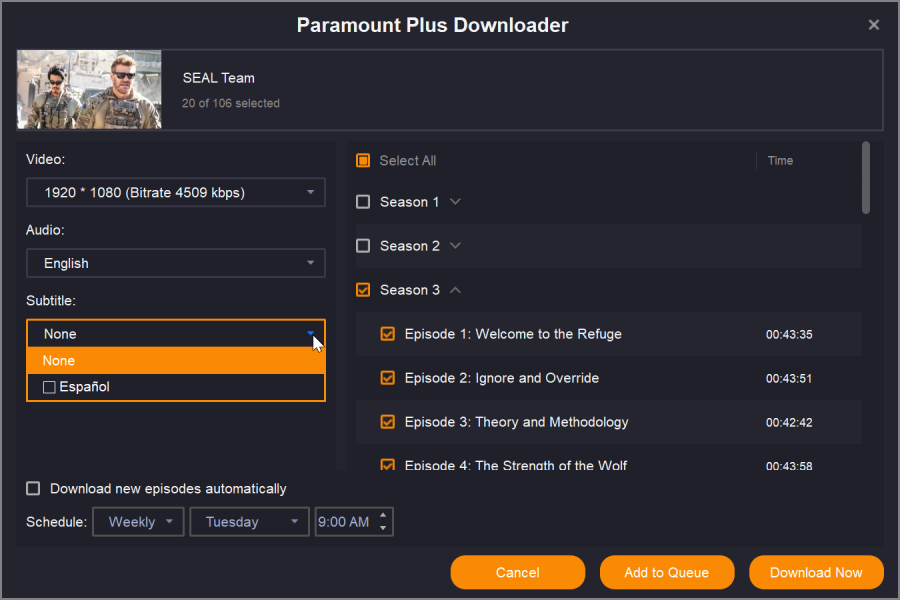The width and height of the screenshot is (900, 600).
Task: Click the Download Now button
Action: [816, 573]
